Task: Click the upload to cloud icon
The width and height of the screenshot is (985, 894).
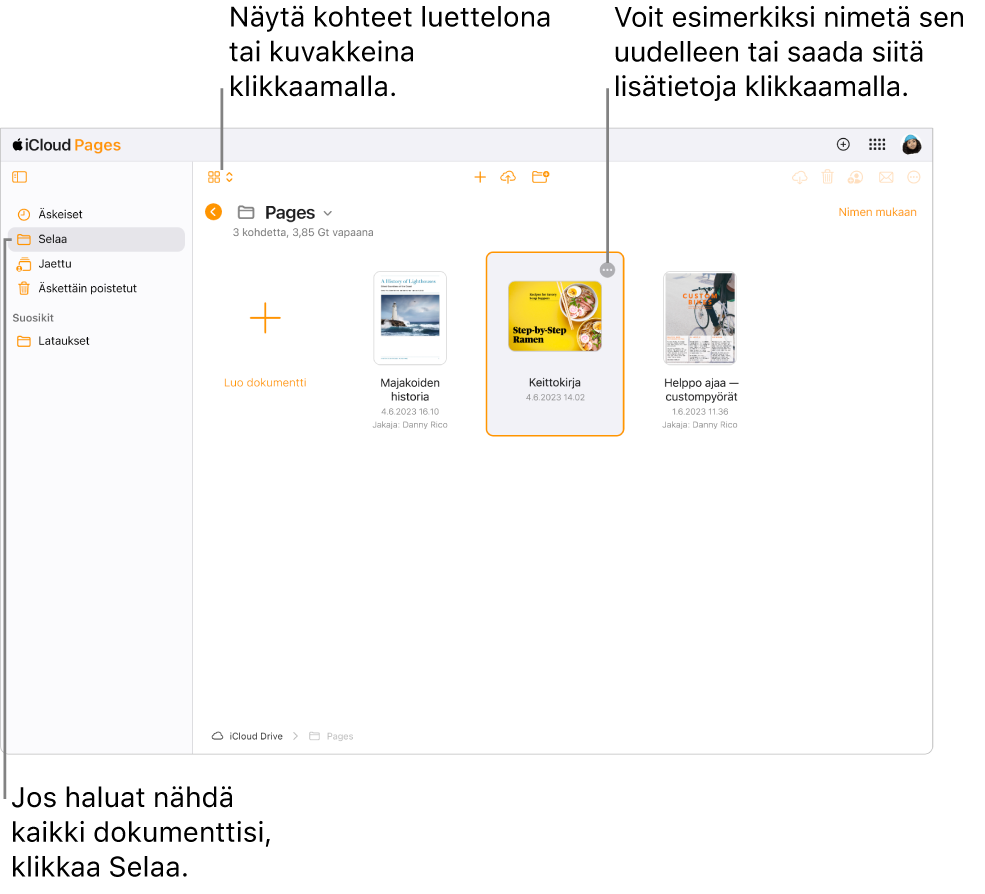Action: click(508, 177)
